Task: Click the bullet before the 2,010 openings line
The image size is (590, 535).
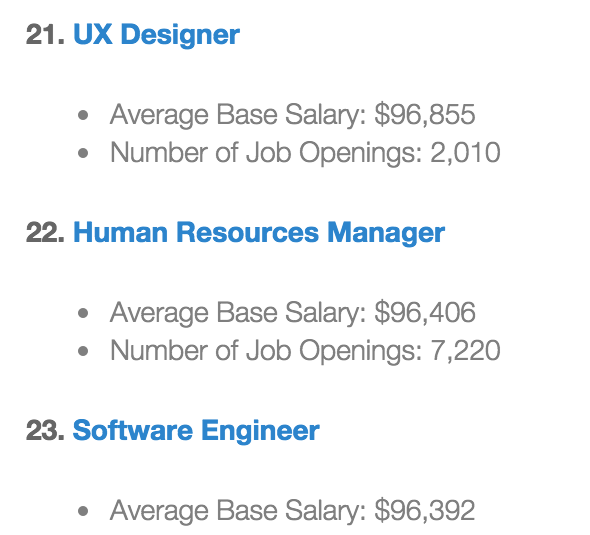Action: (83, 153)
